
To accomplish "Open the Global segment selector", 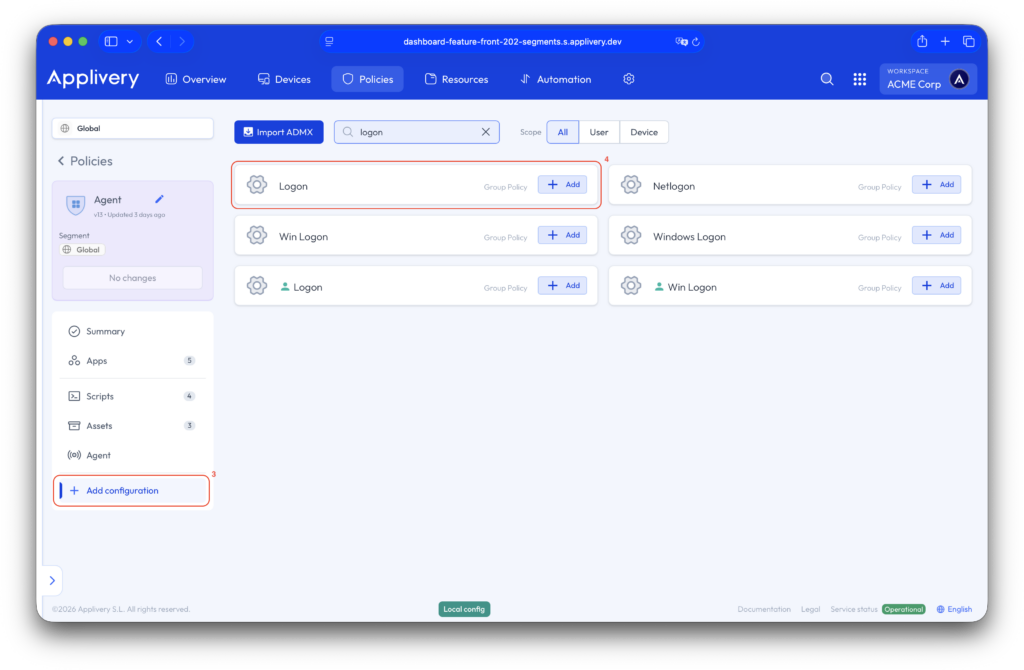I will point(132,128).
